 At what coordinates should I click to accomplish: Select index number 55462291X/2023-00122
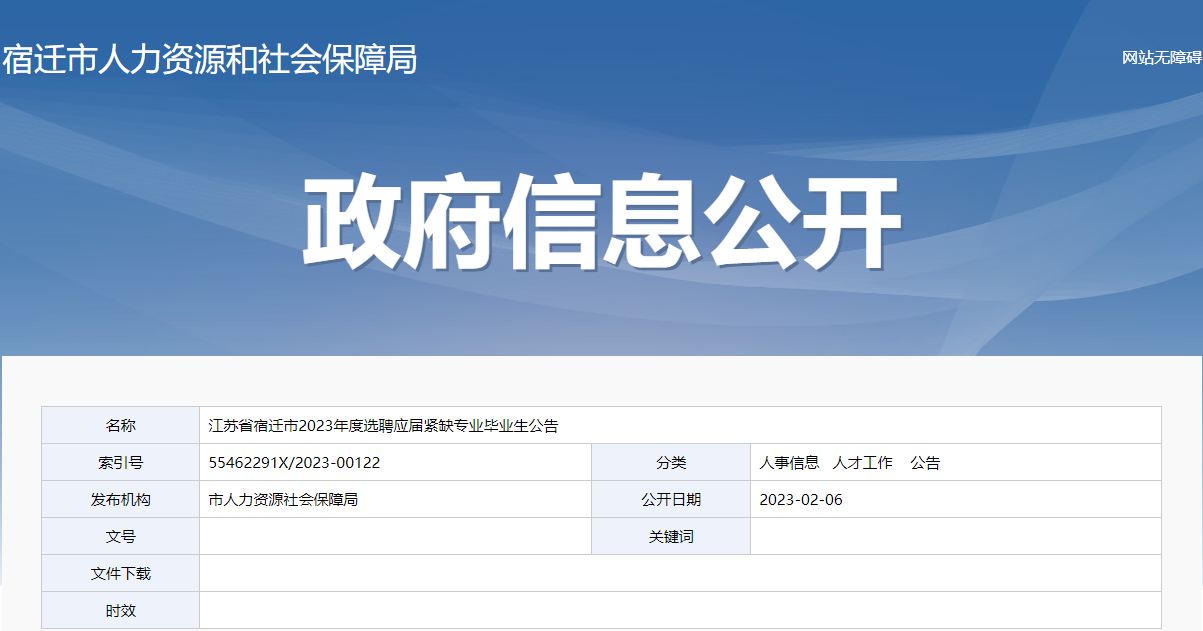[x=294, y=463]
